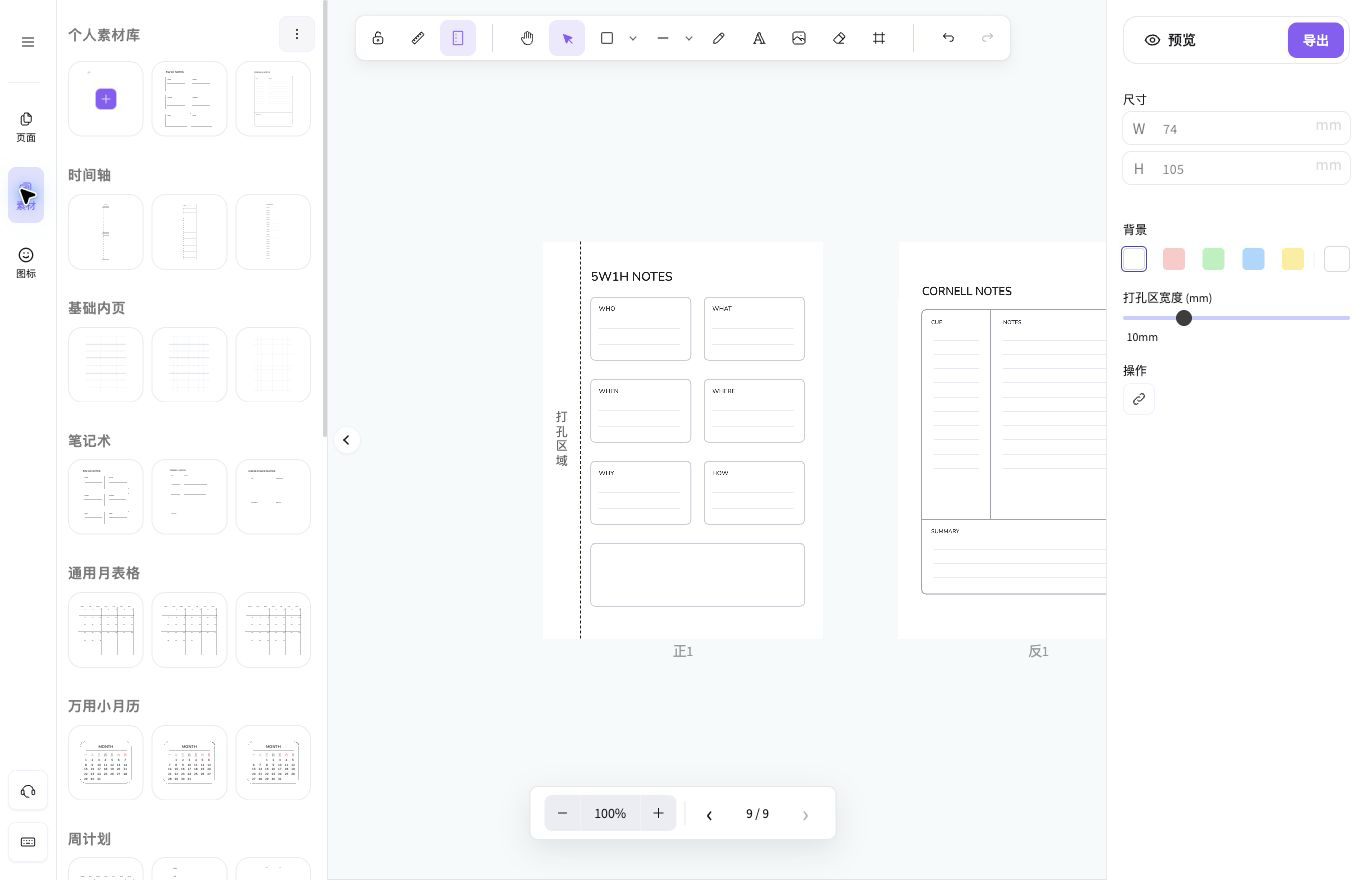Toggle the ruler display

tap(418, 38)
